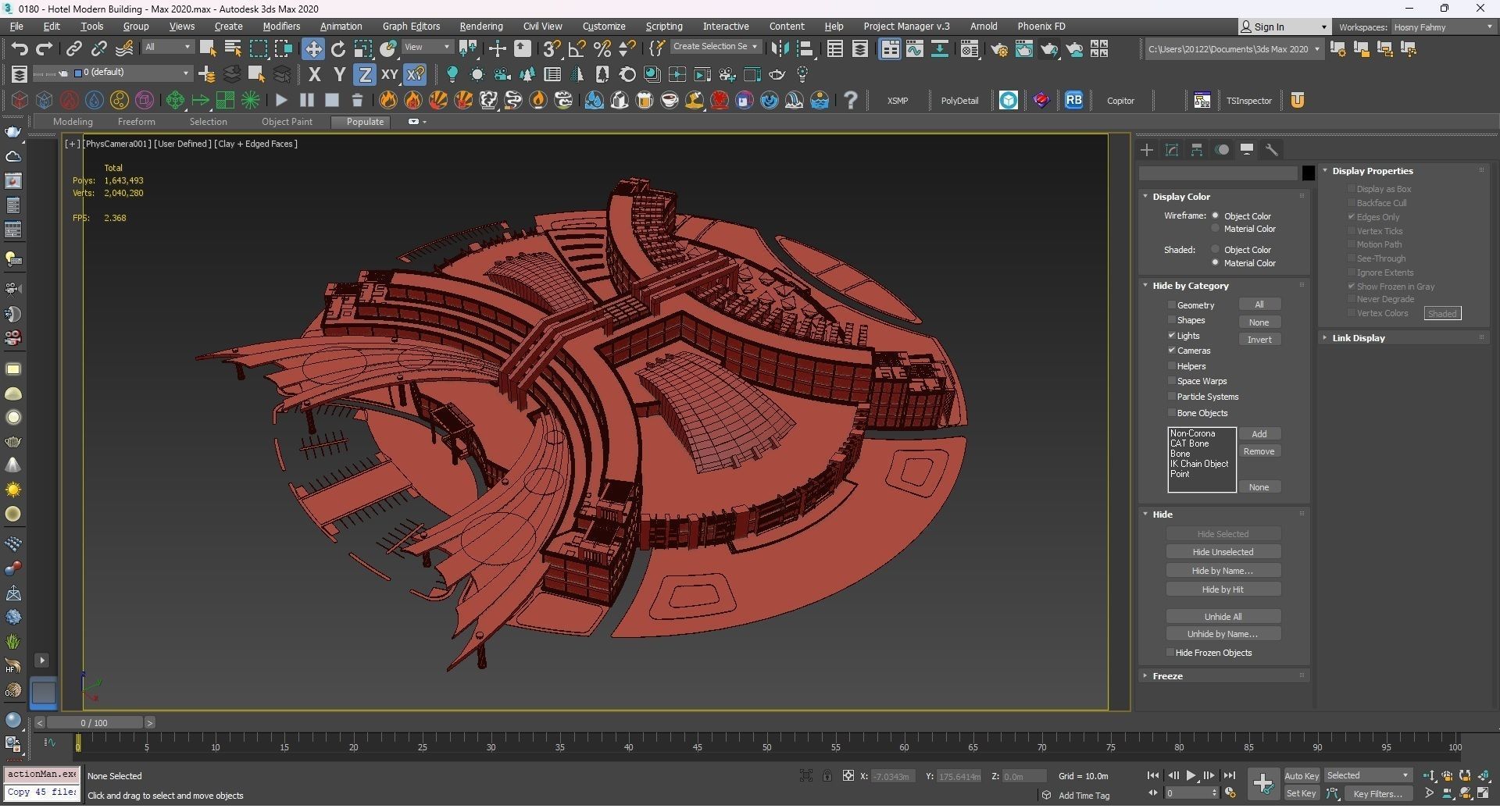Open the Select by Name tool
The width and height of the screenshot is (1500, 812).
click(233, 49)
